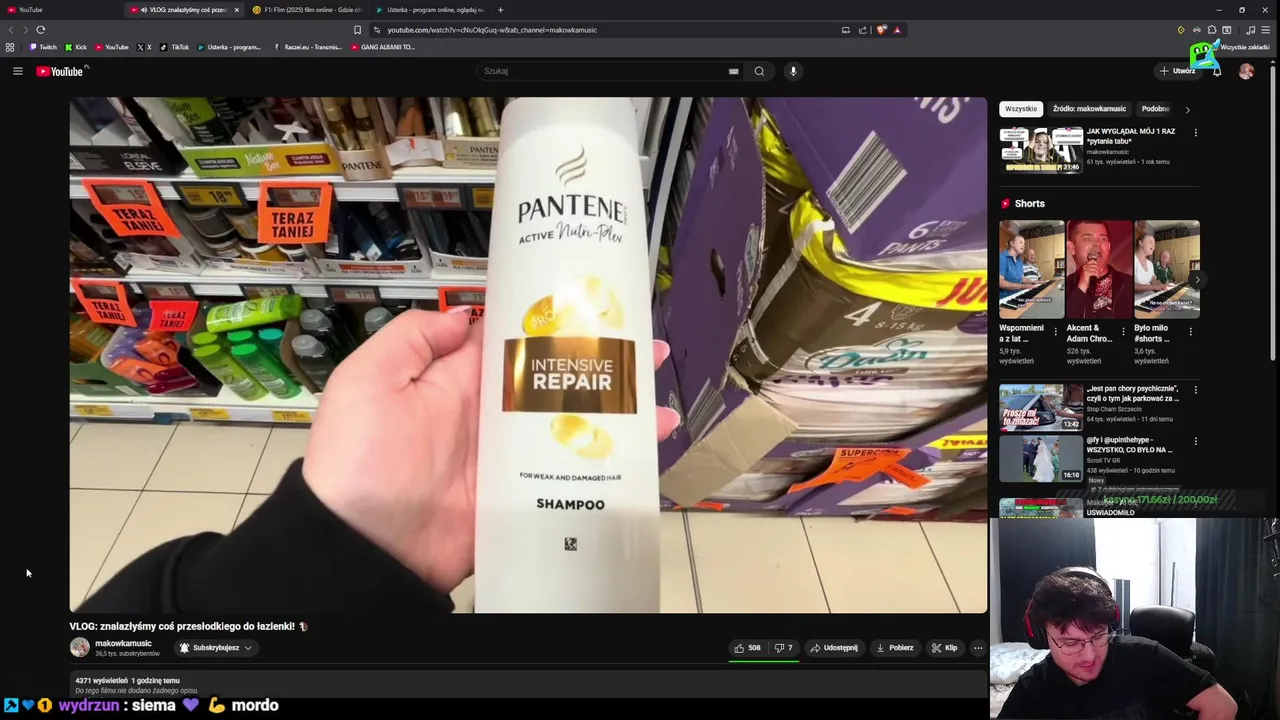This screenshot has height=720, width=1280.
Task: Open the account avatar menu
Action: (1246, 71)
